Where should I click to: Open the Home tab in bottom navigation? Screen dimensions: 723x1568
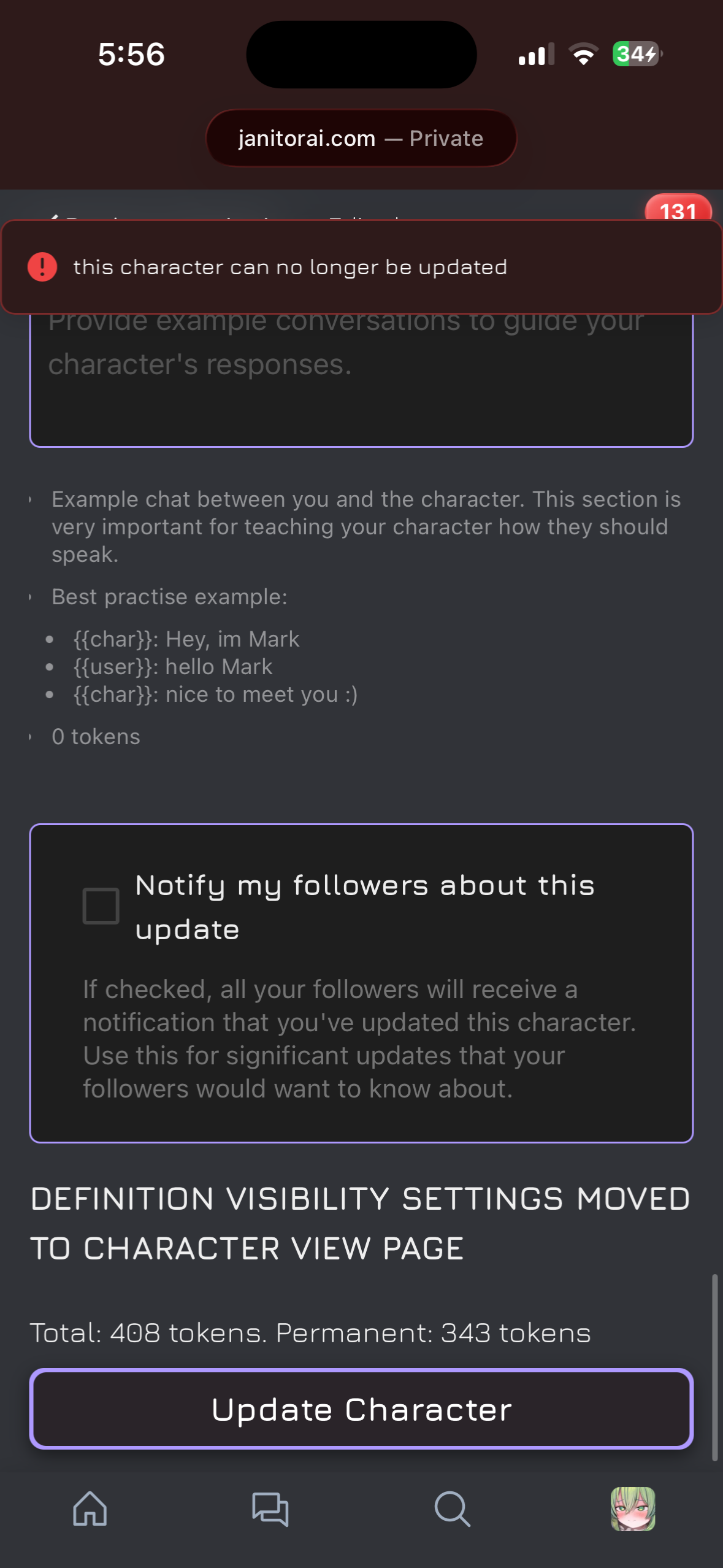(90, 1508)
